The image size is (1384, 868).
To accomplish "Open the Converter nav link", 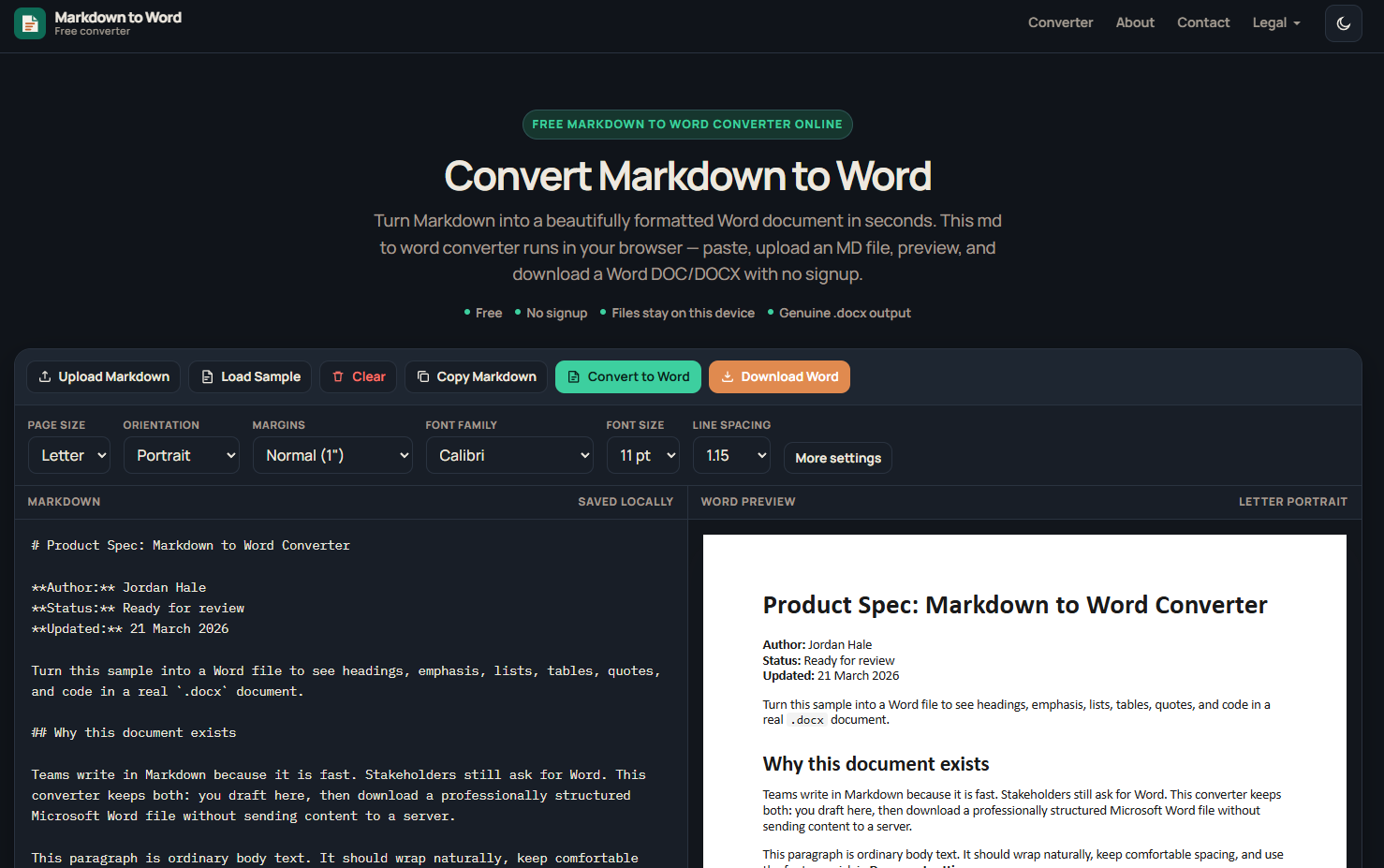I will pyautogui.click(x=1060, y=22).
